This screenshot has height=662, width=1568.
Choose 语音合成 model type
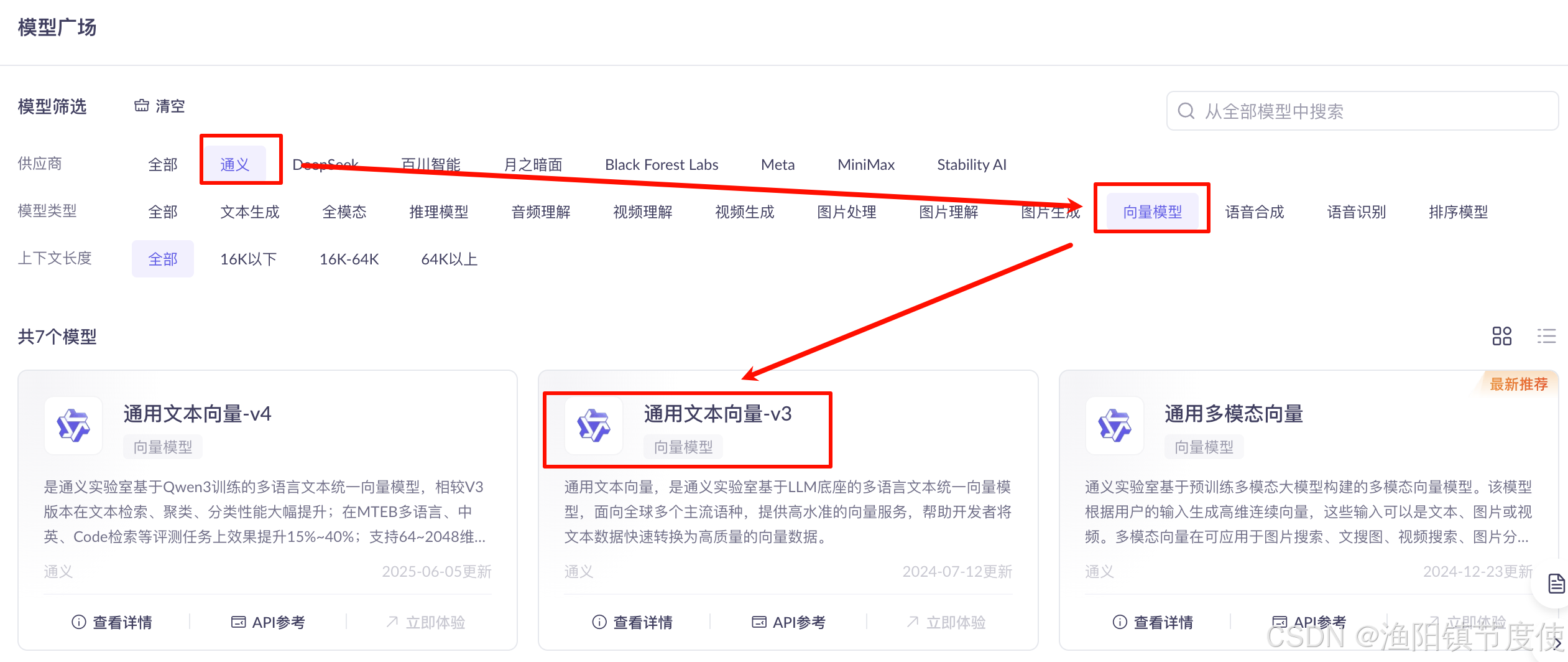point(1255,212)
